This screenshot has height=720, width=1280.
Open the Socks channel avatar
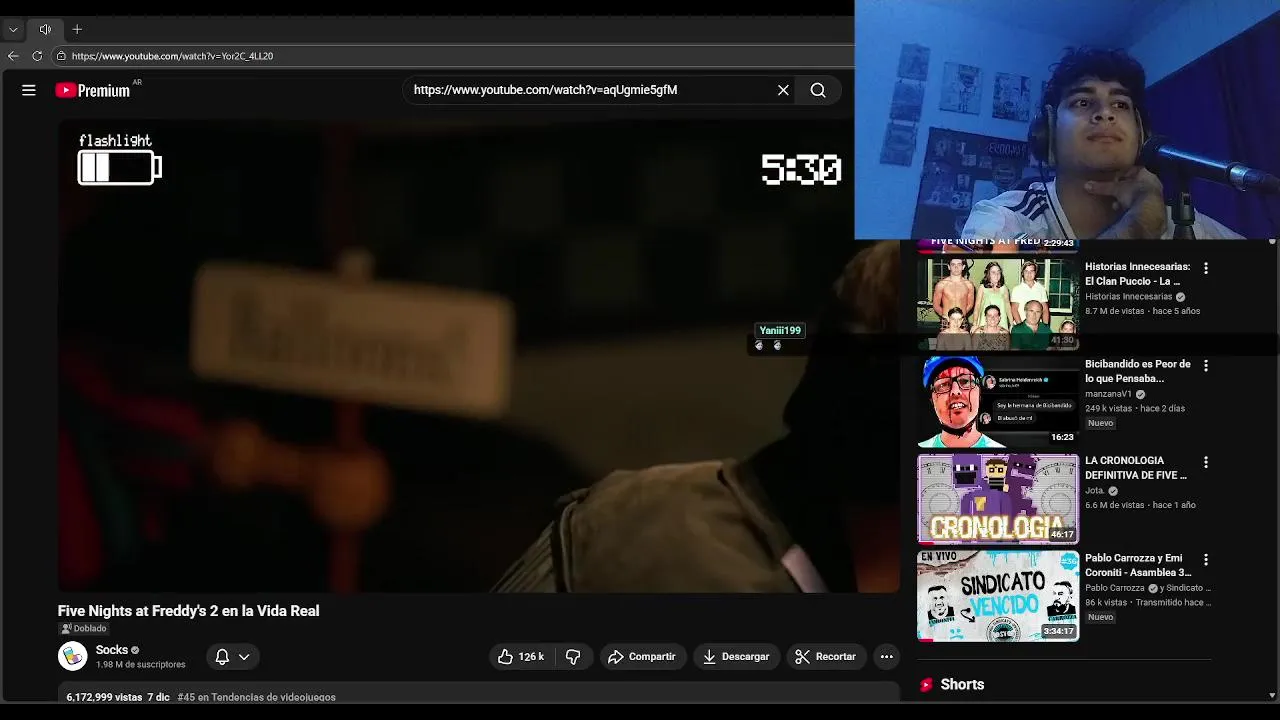tap(73, 656)
